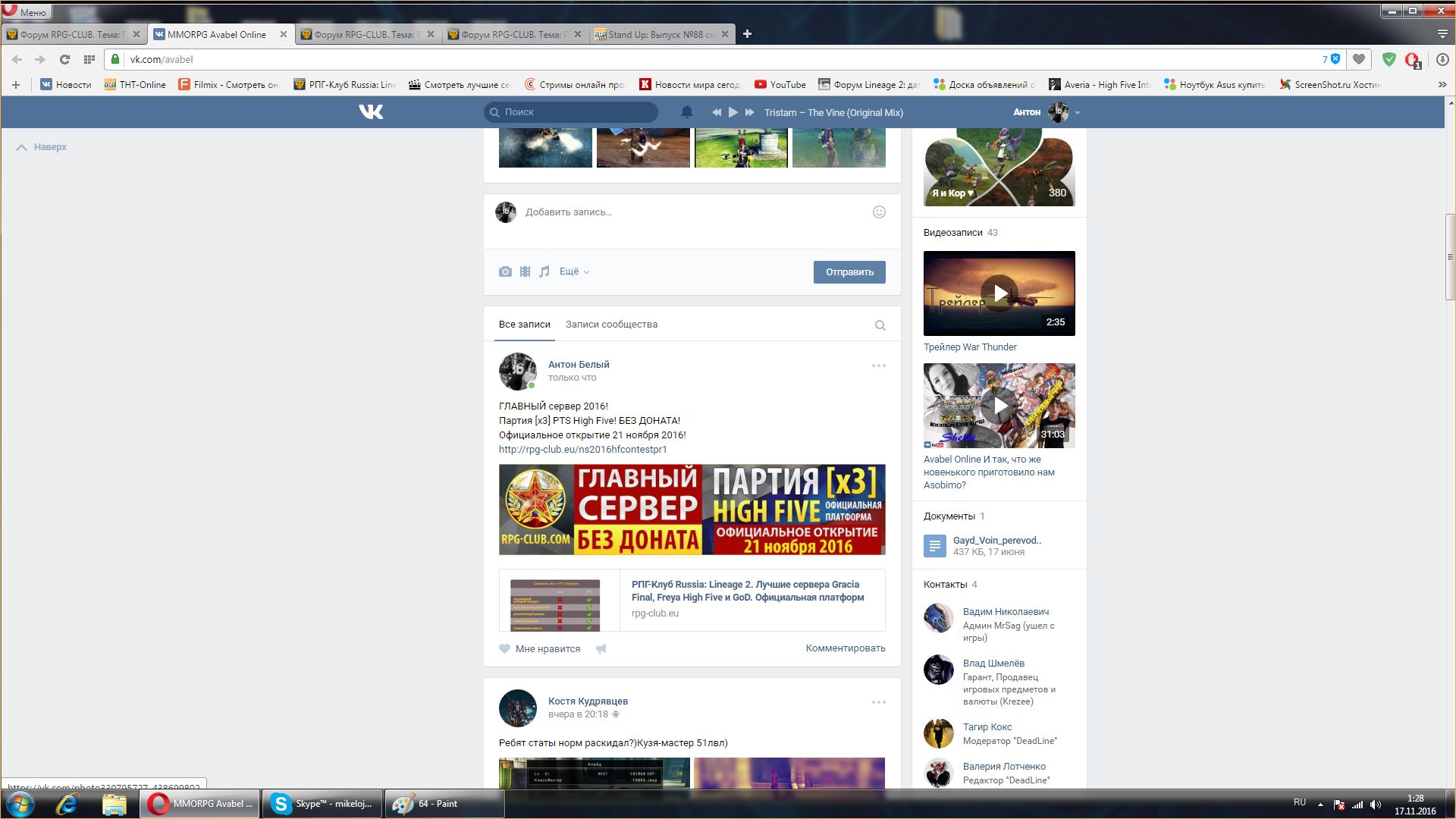The image size is (1456, 819).
Task: Open Opera speed dial grid
Action: click(x=89, y=59)
